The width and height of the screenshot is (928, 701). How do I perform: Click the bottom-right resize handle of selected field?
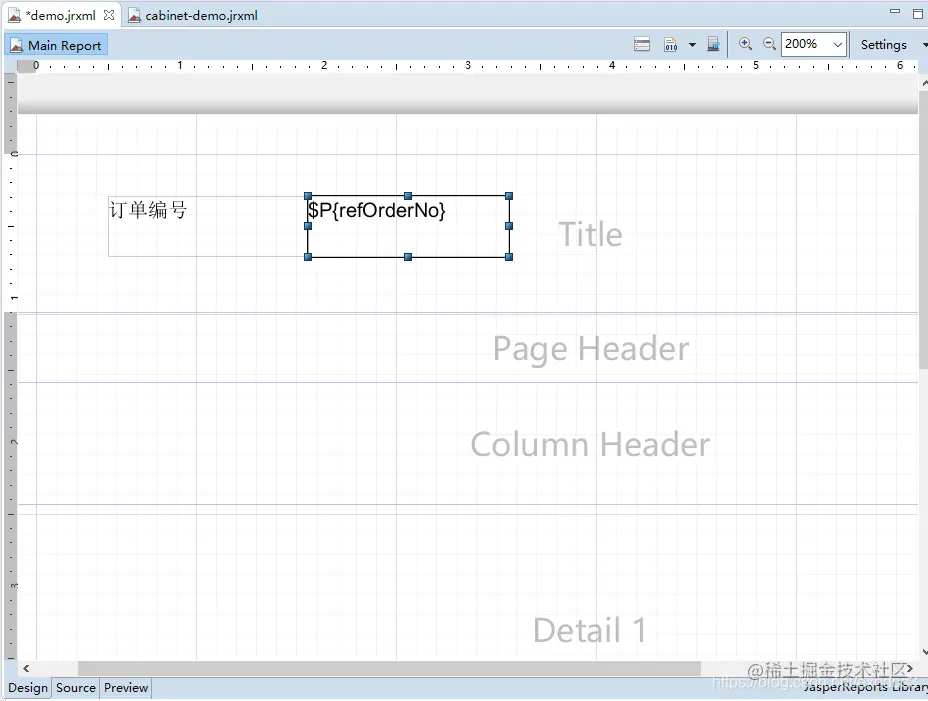click(509, 257)
